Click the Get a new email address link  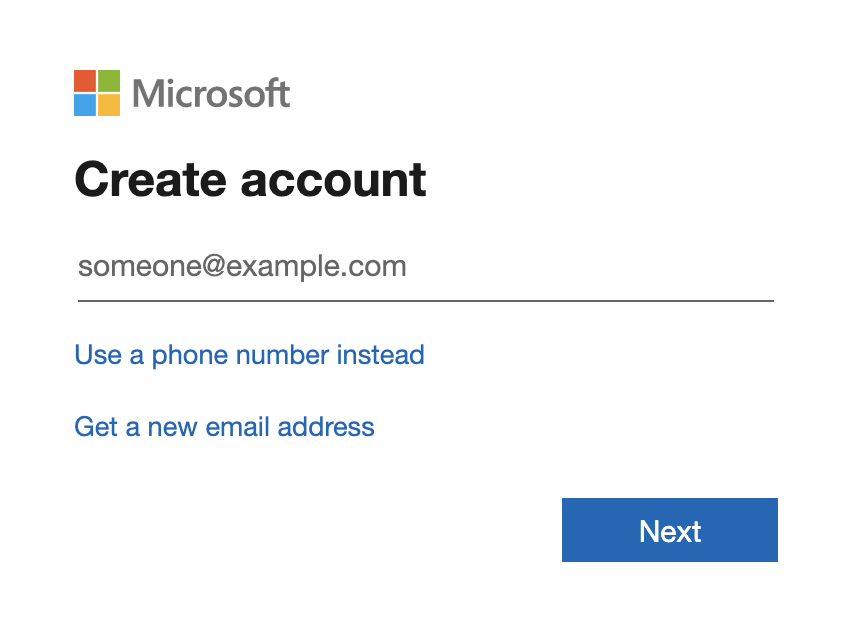click(x=224, y=427)
